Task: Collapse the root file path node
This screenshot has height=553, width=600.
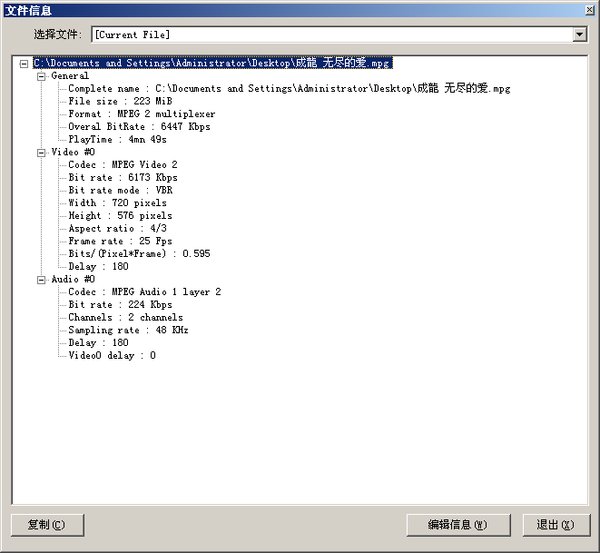Action: pyautogui.click(x=24, y=64)
